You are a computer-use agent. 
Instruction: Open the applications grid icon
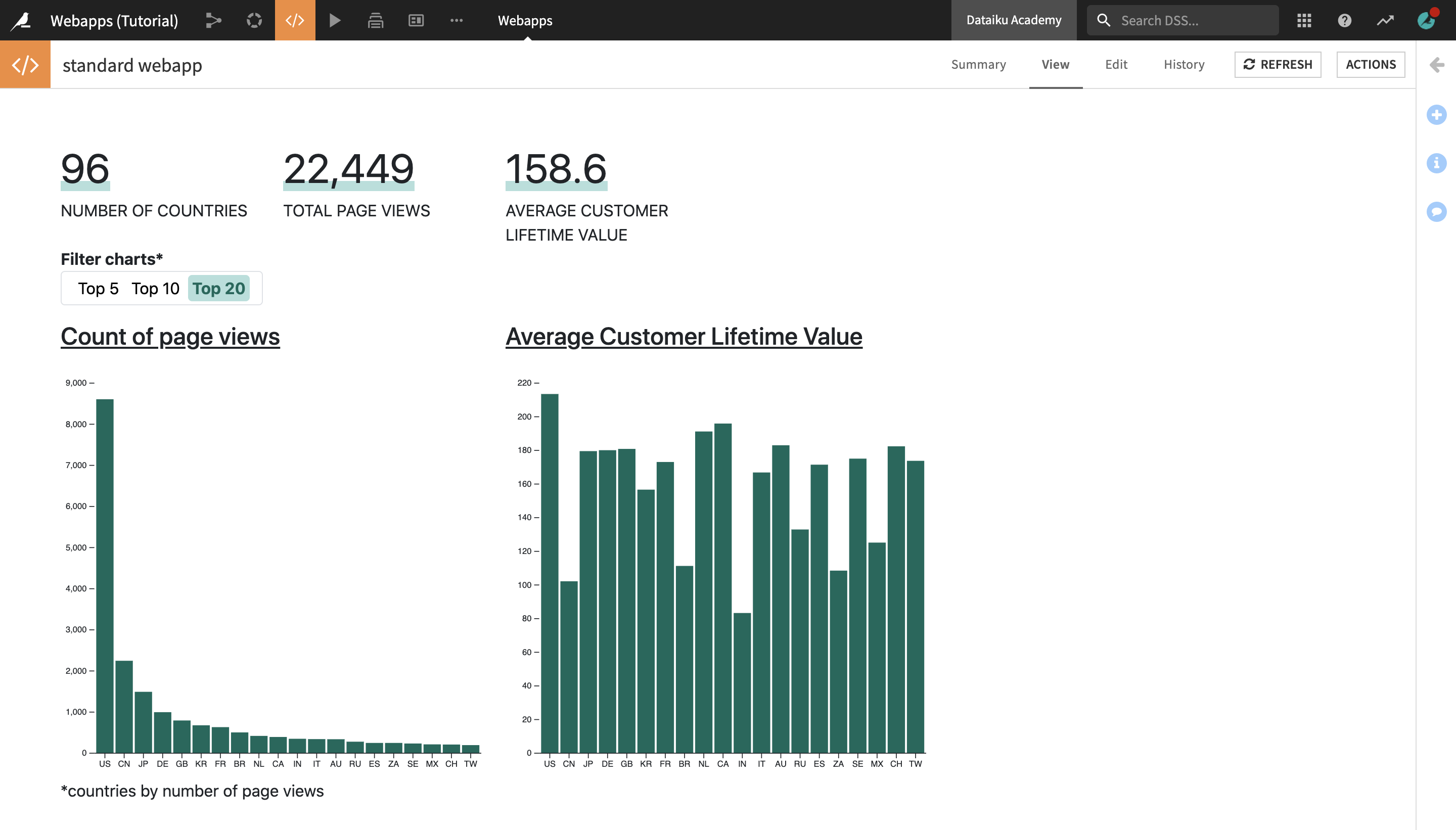(1304, 21)
